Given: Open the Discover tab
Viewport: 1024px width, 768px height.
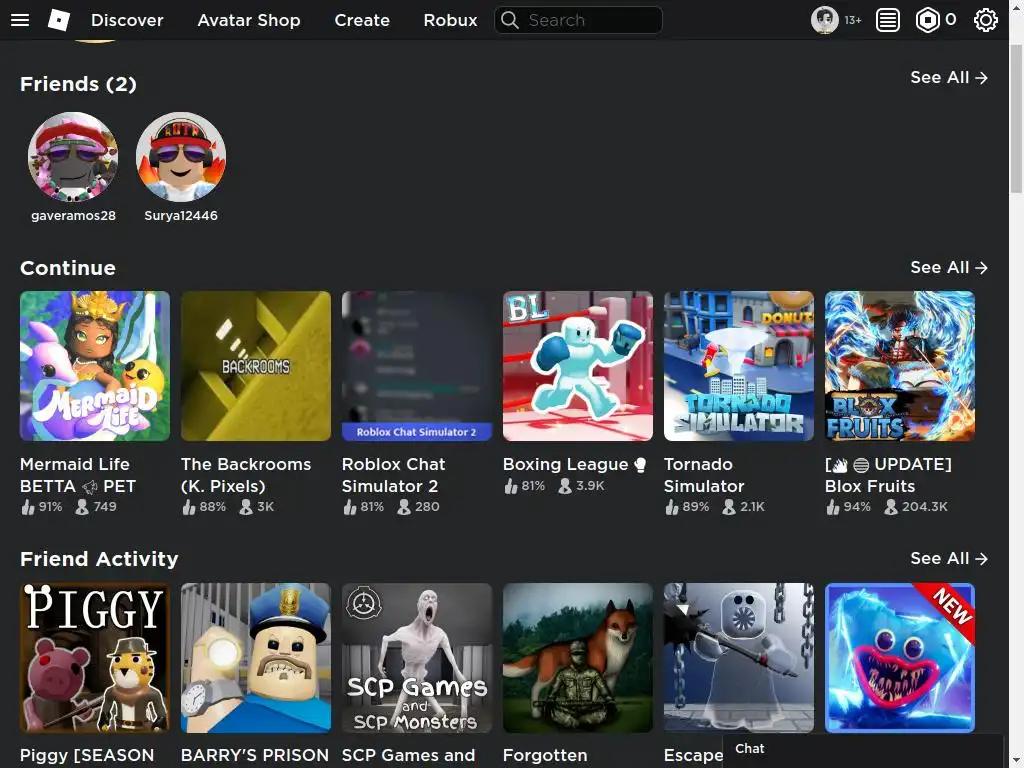Looking at the screenshot, I should click(127, 20).
